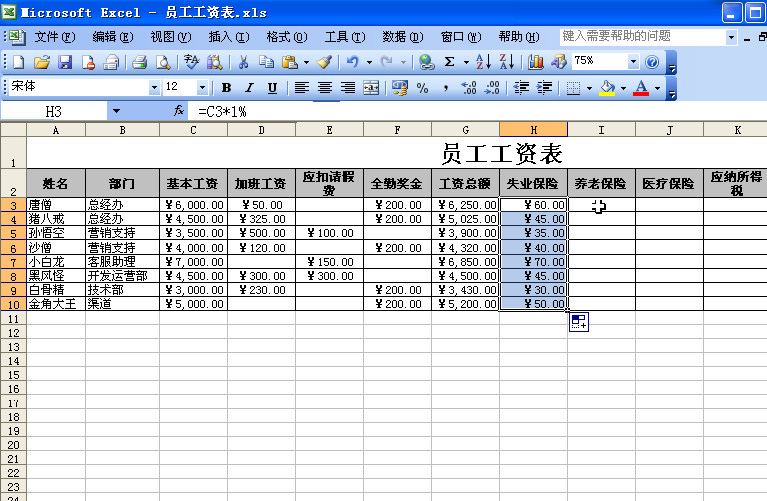Click the borders button
767x501 pixels.
click(x=573, y=88)
